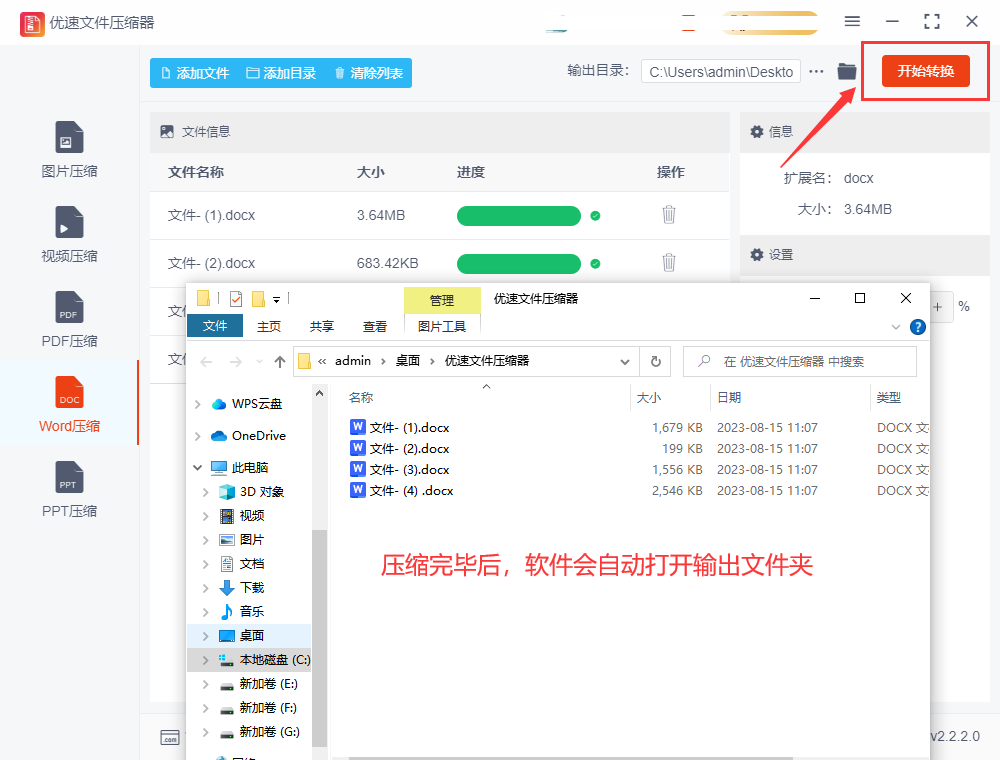The width and height of the screenshot is (1000, 760).
Task: Select 音乐 folder in navigation tree
Action: click(251, 612)
